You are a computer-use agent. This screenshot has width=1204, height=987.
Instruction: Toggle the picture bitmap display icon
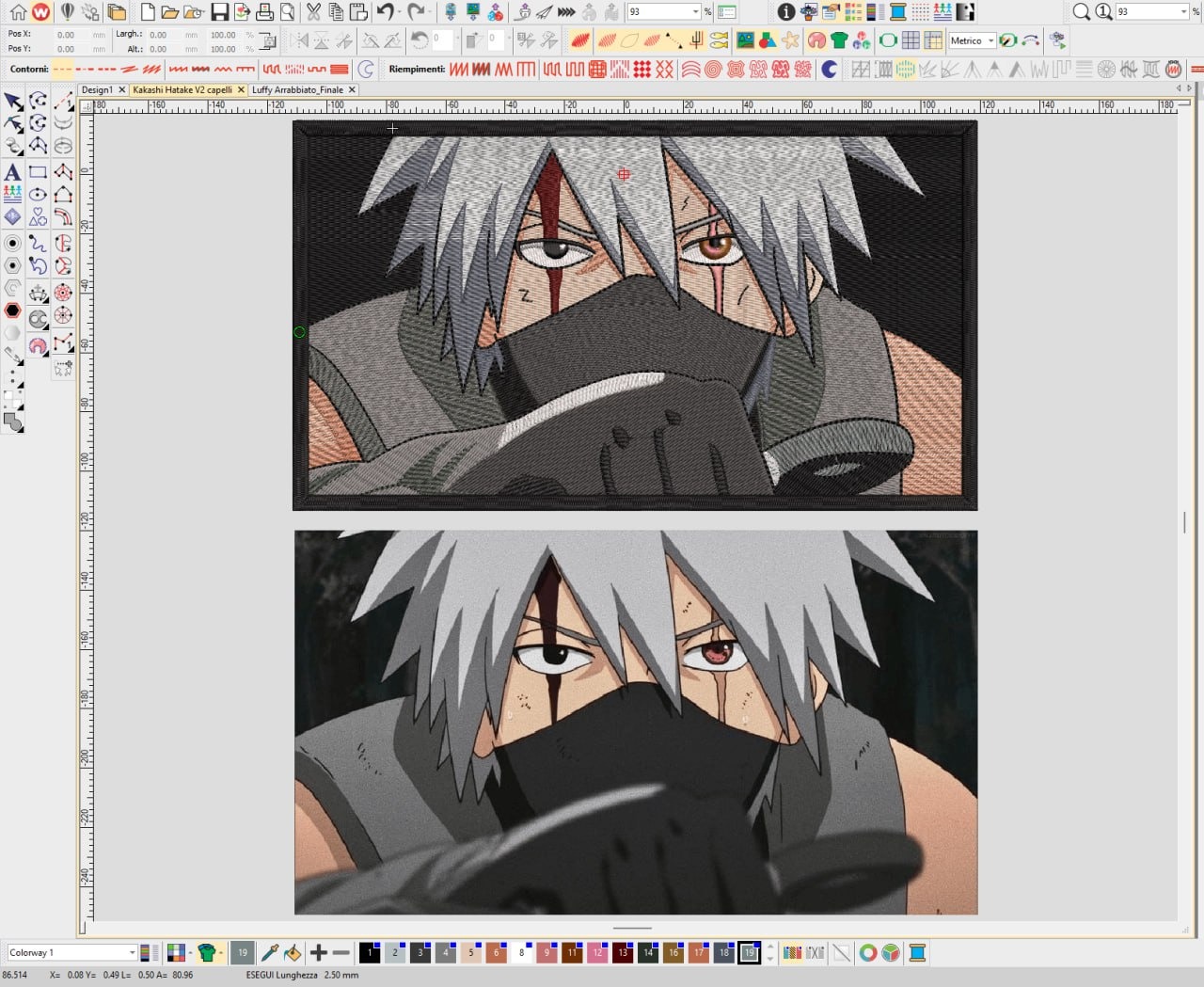click(x=745, y=40)
